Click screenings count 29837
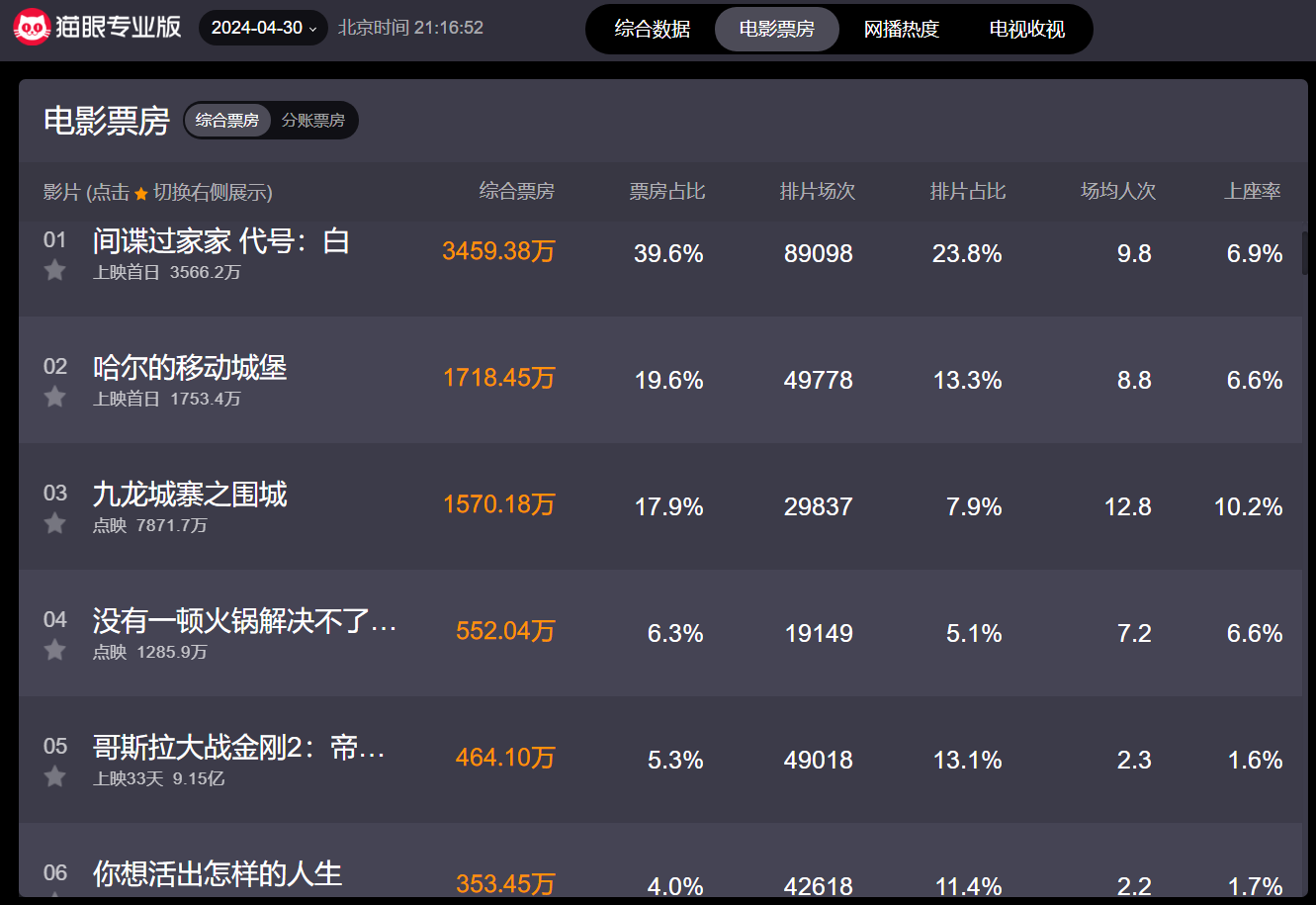The image size is (1316, 905). pyautogui.click(x=819, y=507)
